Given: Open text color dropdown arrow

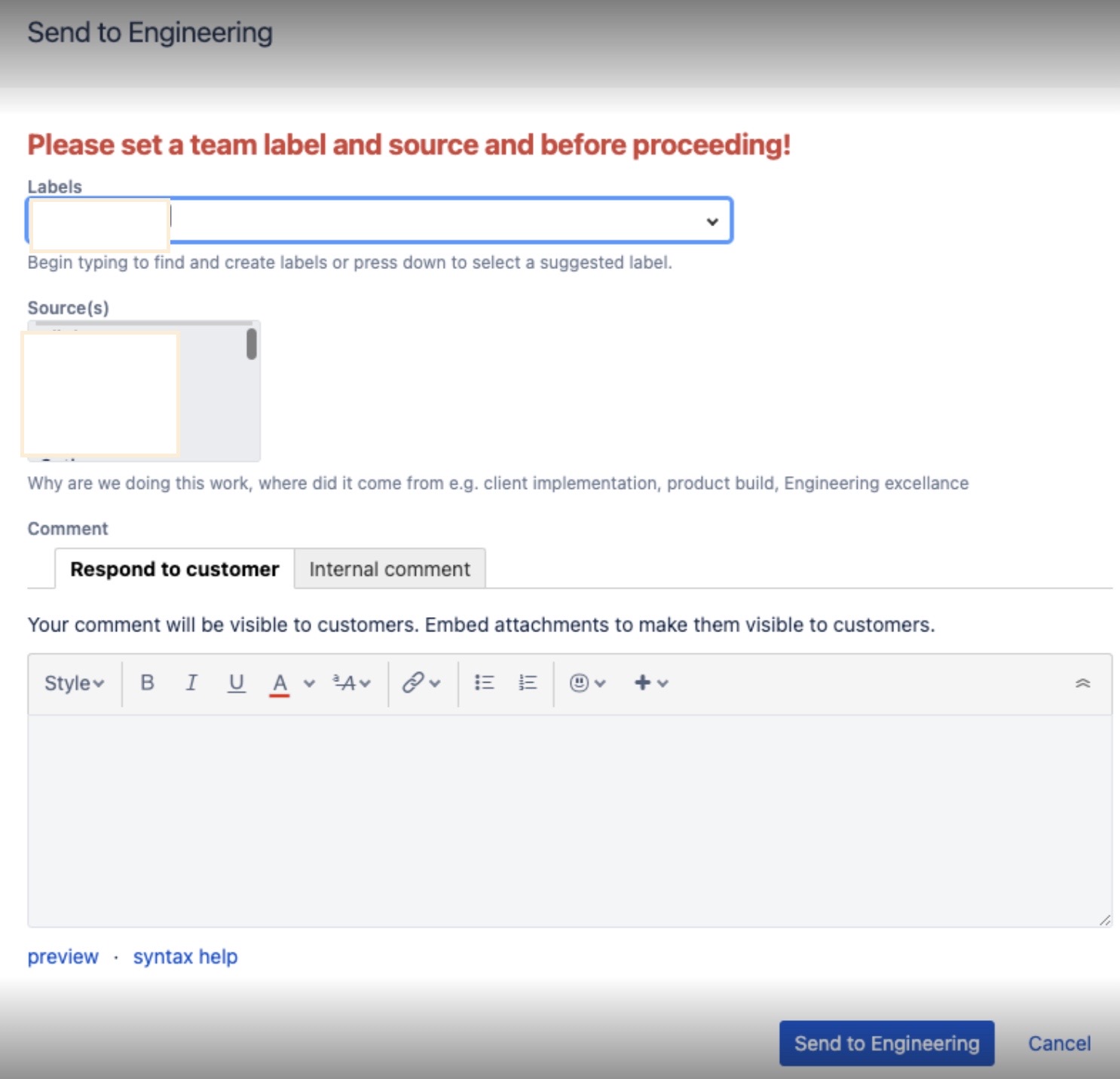Looking at the screenshot, I should click(x=309, y=683).
